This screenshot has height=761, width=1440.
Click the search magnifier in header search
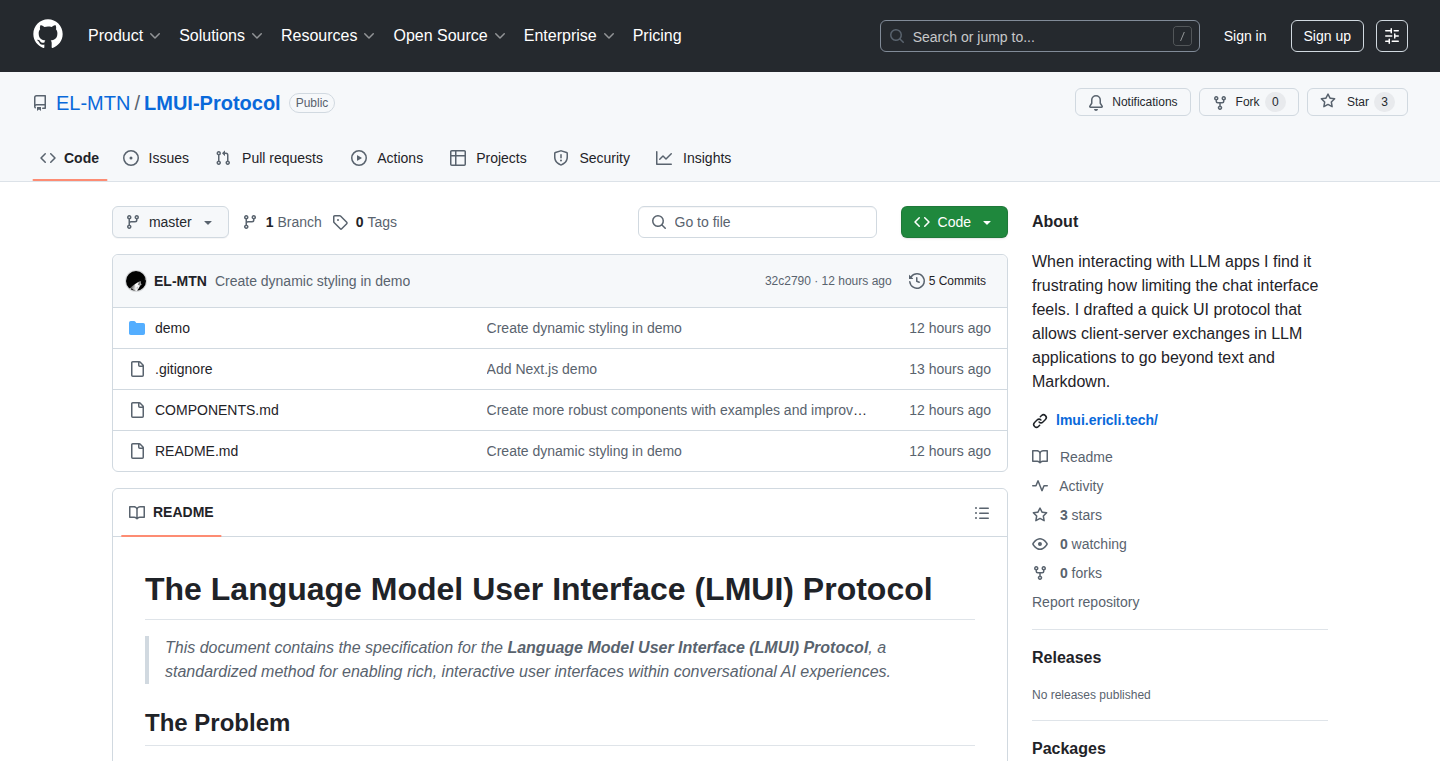click(x=897, y=37)
